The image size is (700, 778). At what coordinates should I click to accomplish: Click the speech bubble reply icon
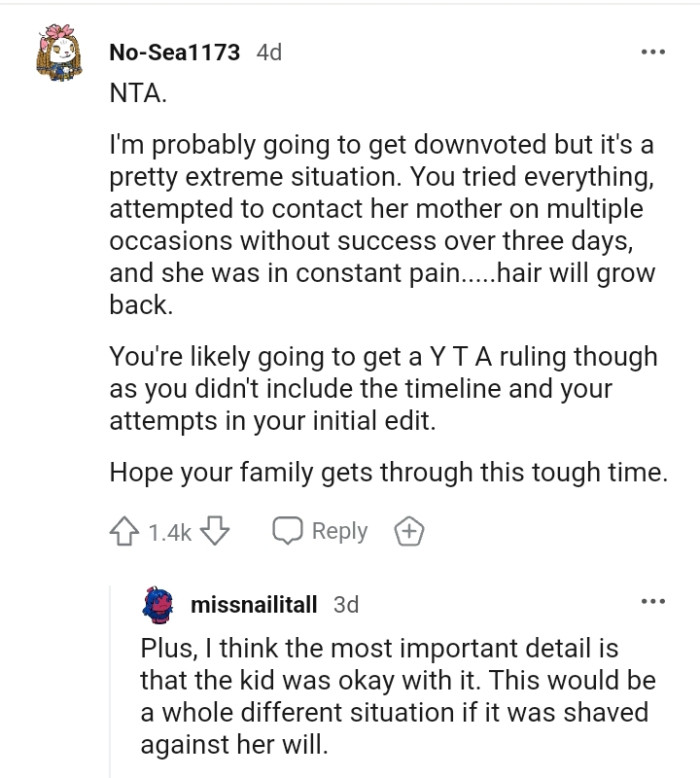coord(290,532)
